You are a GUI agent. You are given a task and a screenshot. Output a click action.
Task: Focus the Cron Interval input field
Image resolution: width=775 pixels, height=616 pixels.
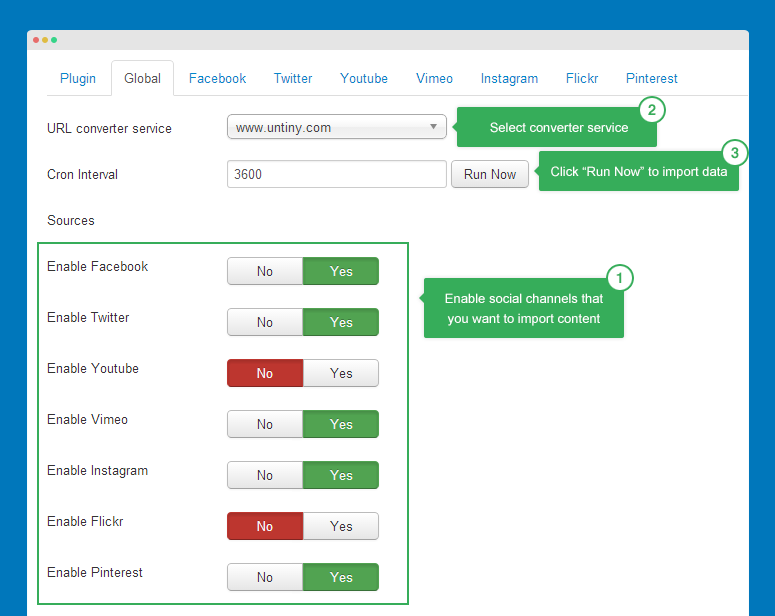pyautogui.click(x=336, y=174)
